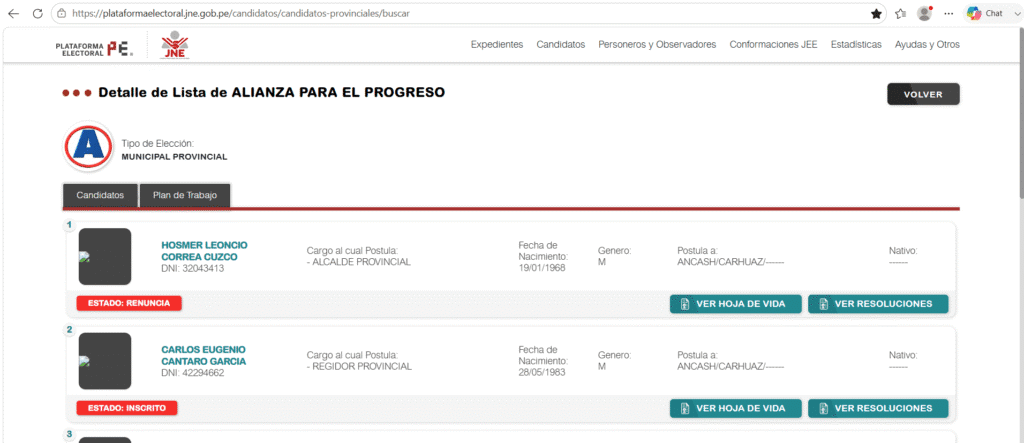Open the Expedientes menu
This screenshot has height=443, width=1024.
pos(497,44)
